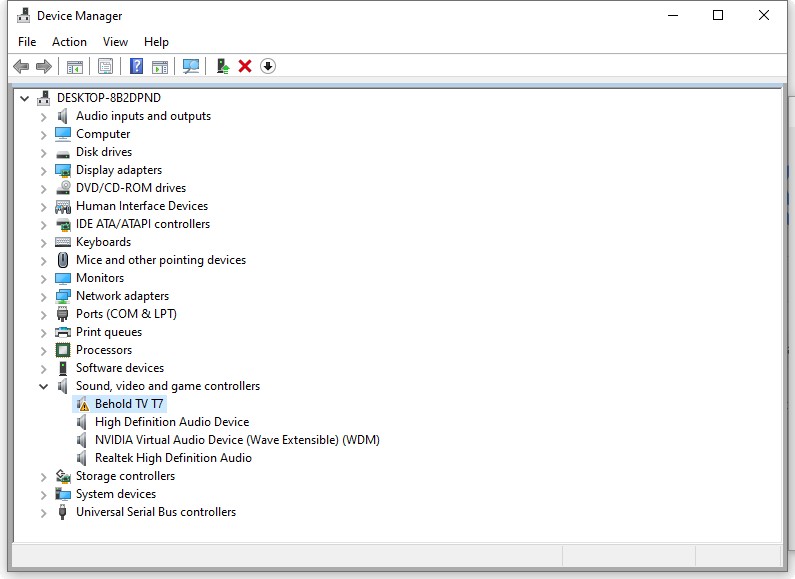Click the Properties toolbar icon
Screen dimensions: 795x579
105,66
